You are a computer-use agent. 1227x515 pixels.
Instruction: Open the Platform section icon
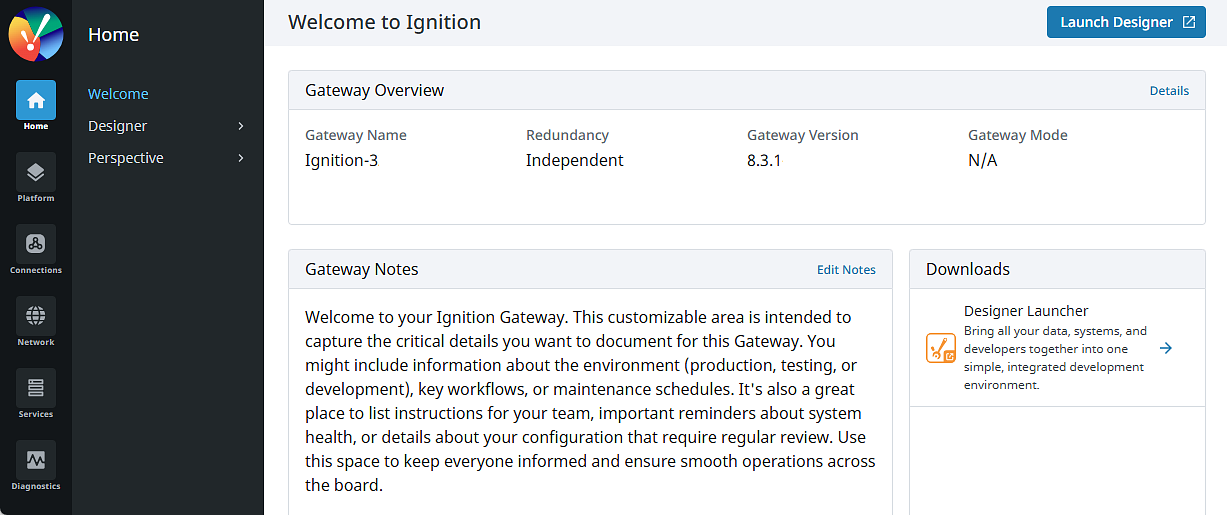[36, 172]
